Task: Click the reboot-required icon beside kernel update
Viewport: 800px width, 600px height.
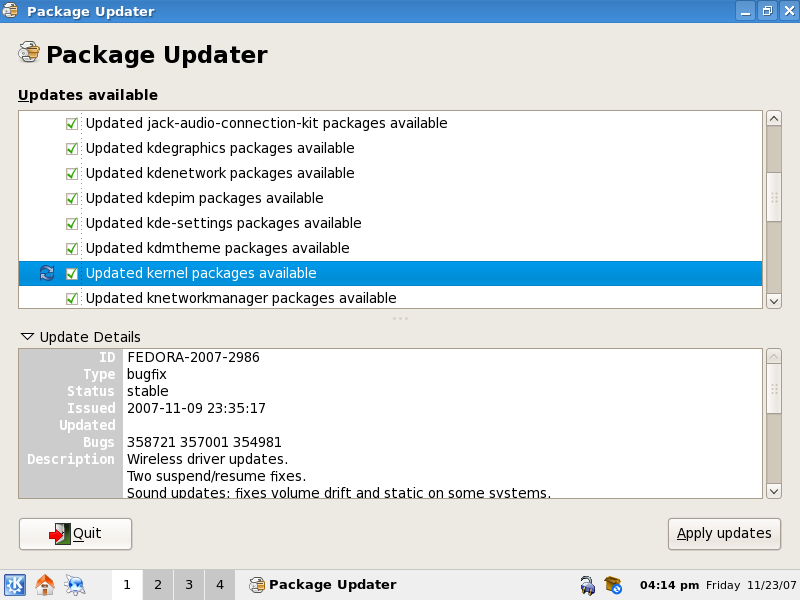Action: [x=47, y=273]
